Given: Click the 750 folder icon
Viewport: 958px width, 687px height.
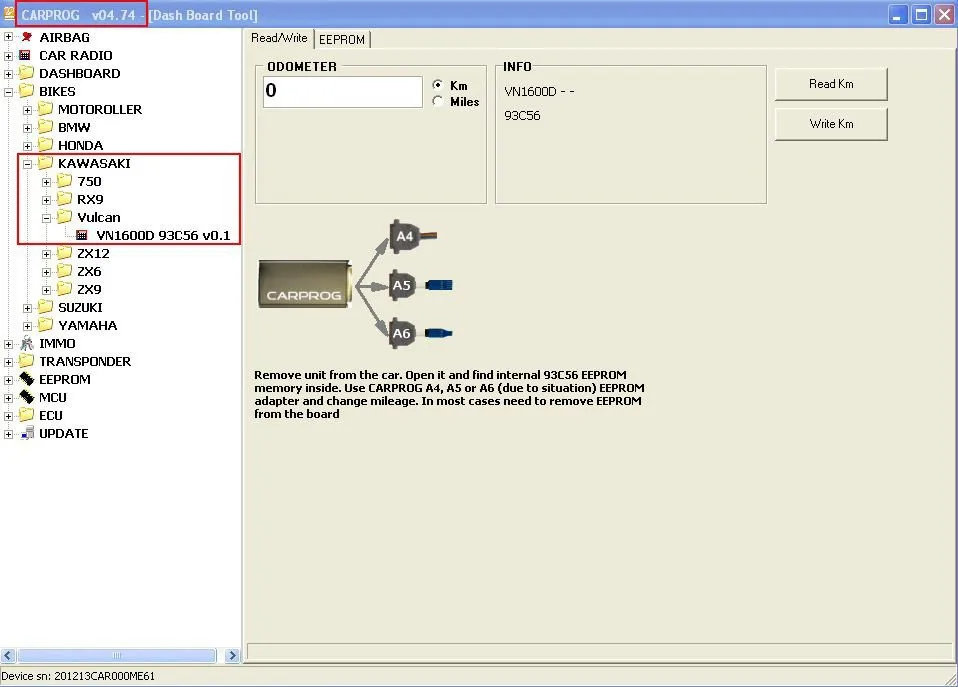Looking at the screenshot, I should tap(64, 181).
